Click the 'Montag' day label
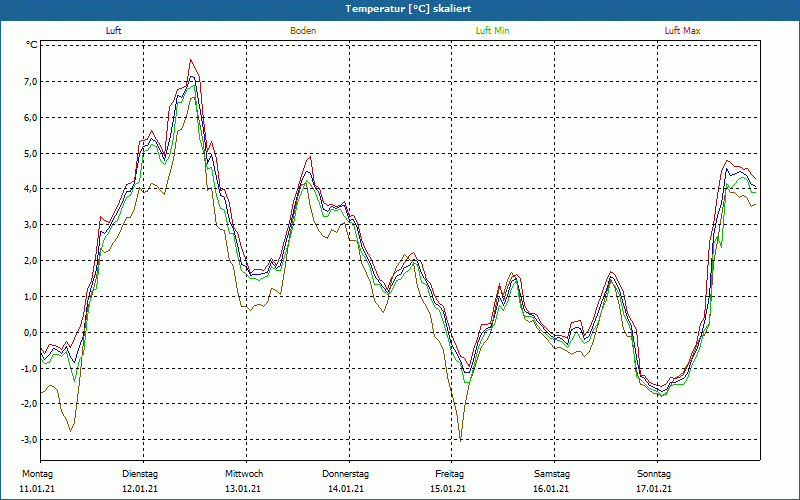 click(37, 474)
